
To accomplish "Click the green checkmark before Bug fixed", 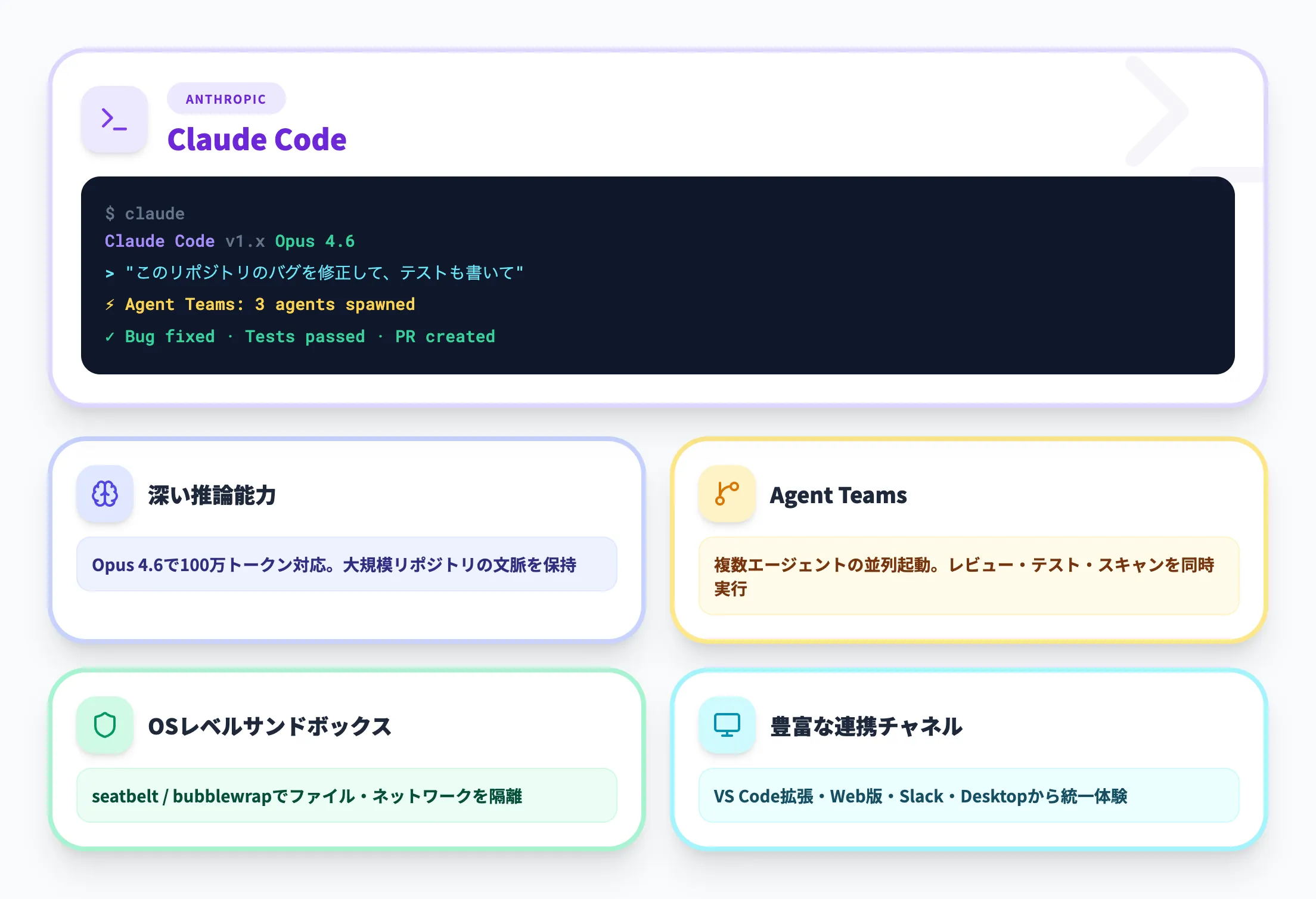I will pos(110,337).
